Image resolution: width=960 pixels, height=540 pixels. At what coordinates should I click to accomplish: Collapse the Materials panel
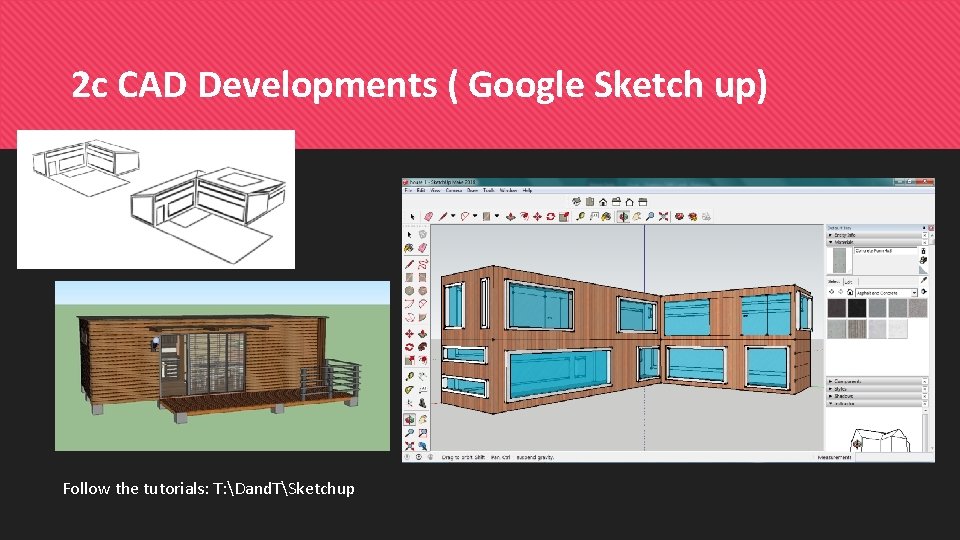(x=876, y=242)
